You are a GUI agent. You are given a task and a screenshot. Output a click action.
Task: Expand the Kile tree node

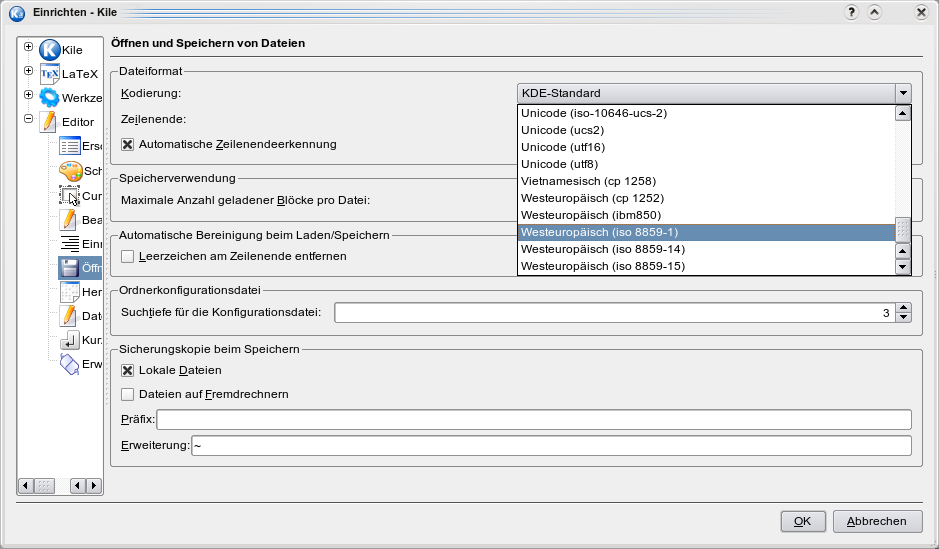[x=28, y=47]
